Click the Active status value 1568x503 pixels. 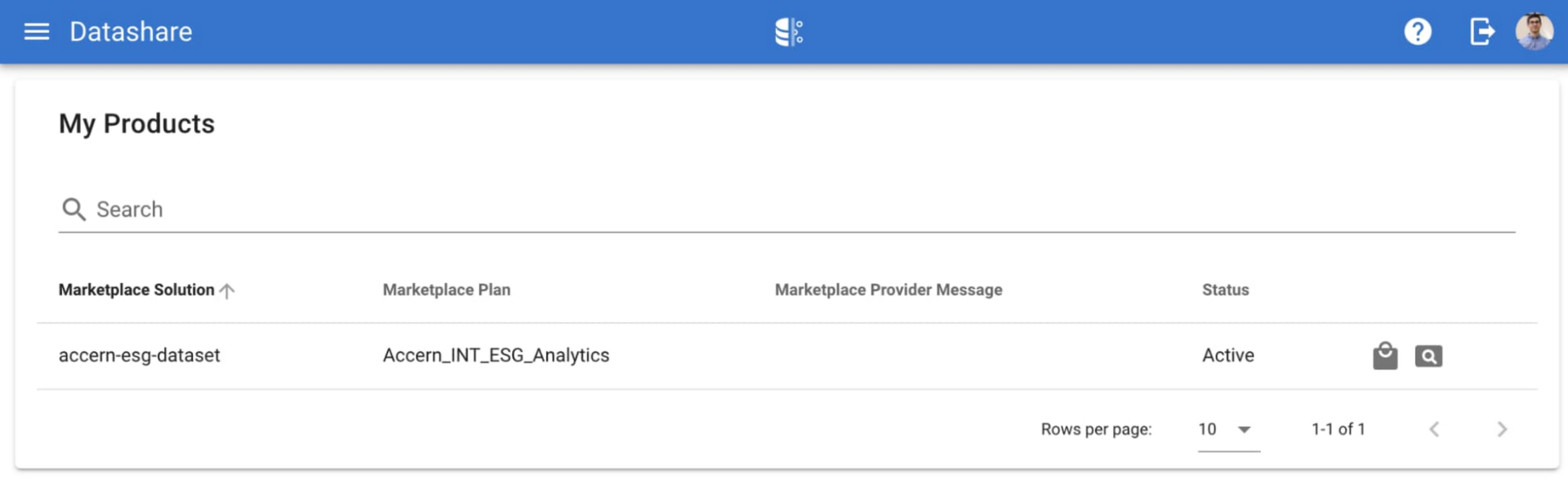point(1227,356)
